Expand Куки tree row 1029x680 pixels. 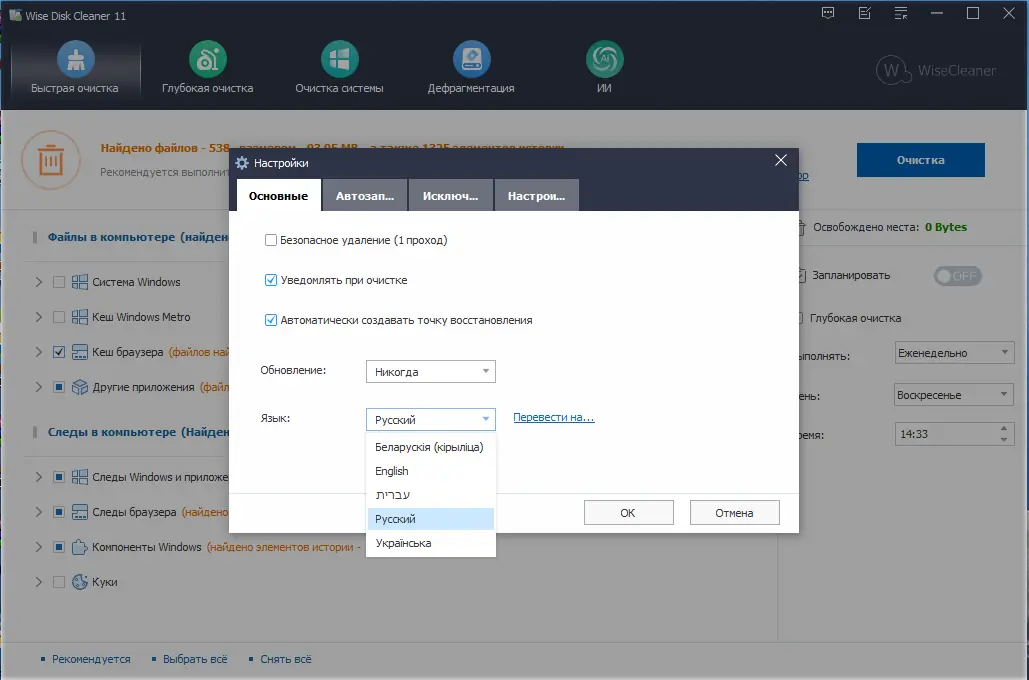tap(39, 582)
